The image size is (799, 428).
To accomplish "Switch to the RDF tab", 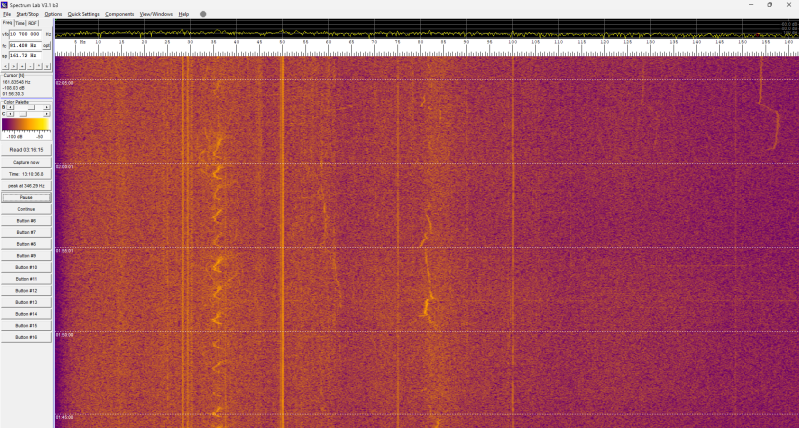I will pos(32,23).
